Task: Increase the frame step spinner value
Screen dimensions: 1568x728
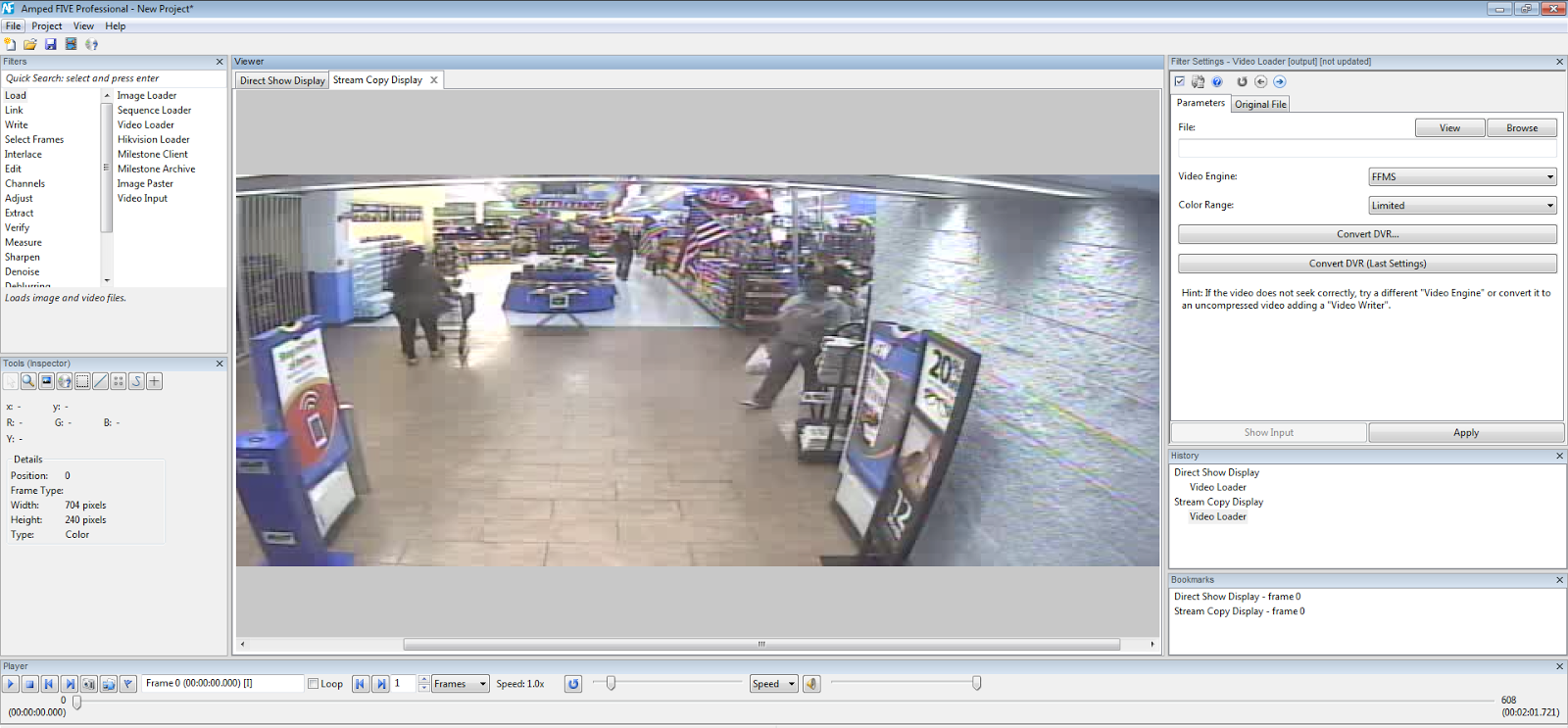Action: (423, 680)
